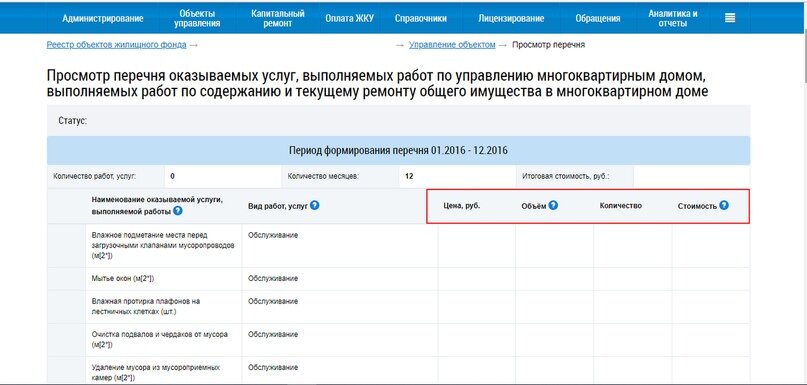807x385 pixels.
Task: Click the 'Количество работ, услуг' value 0
Action: (x=172, y=176)
